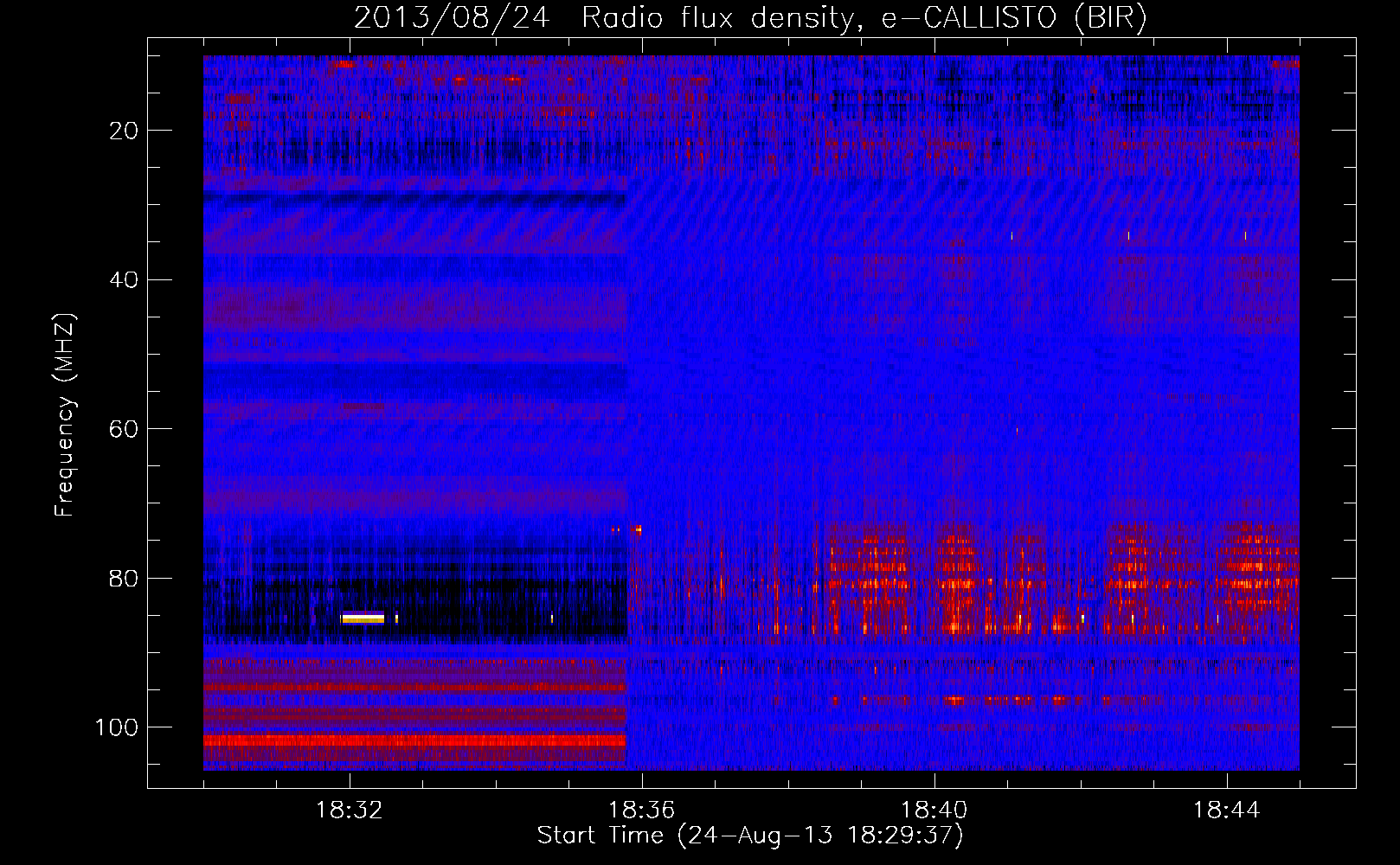Click the plot title '2013/08/24 Radio flux density, e-CALLISTO (BIR)'

750,17
